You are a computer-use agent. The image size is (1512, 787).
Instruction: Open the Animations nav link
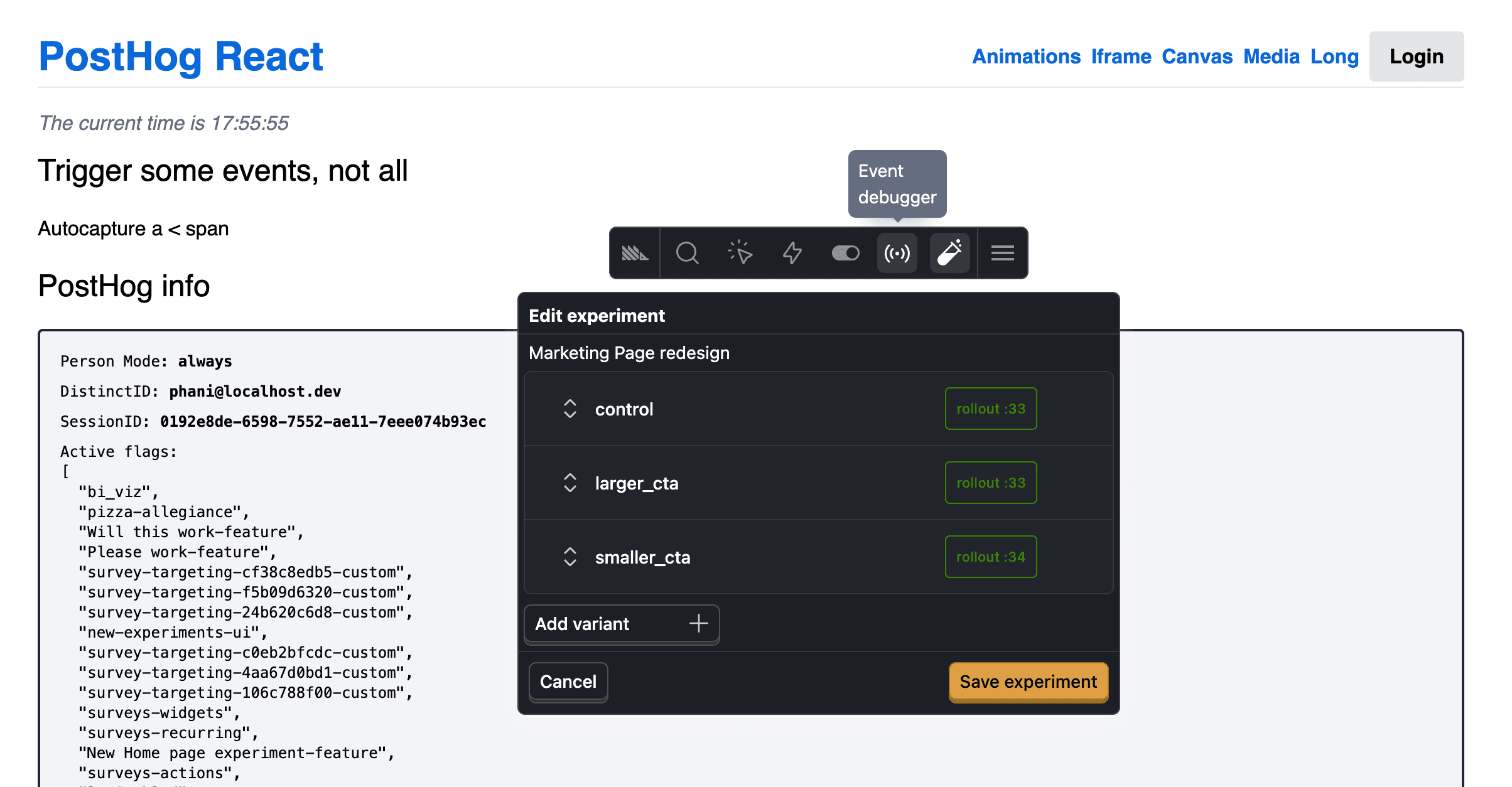pyautogui.click(x=1026, y=56)
